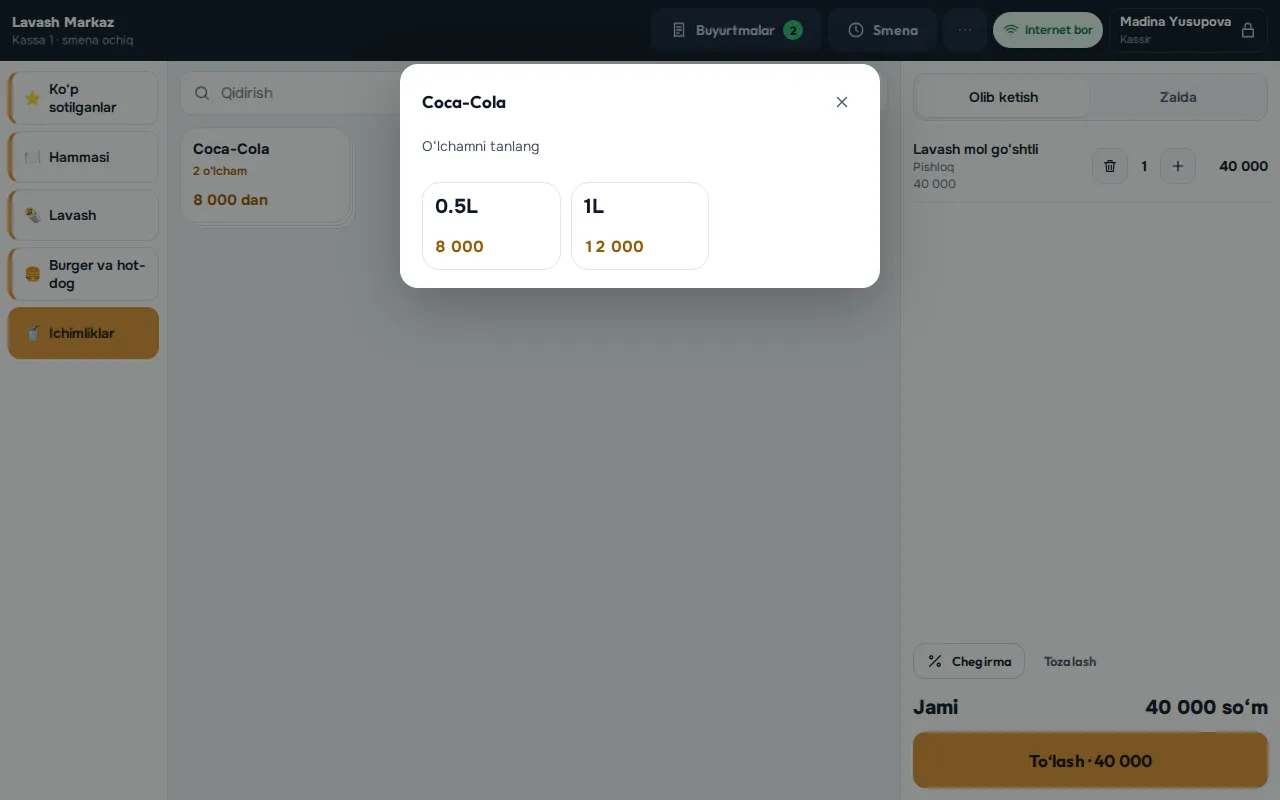
Task: Open the Ko'p sotilganlar category
Action: tap(83, 98)
